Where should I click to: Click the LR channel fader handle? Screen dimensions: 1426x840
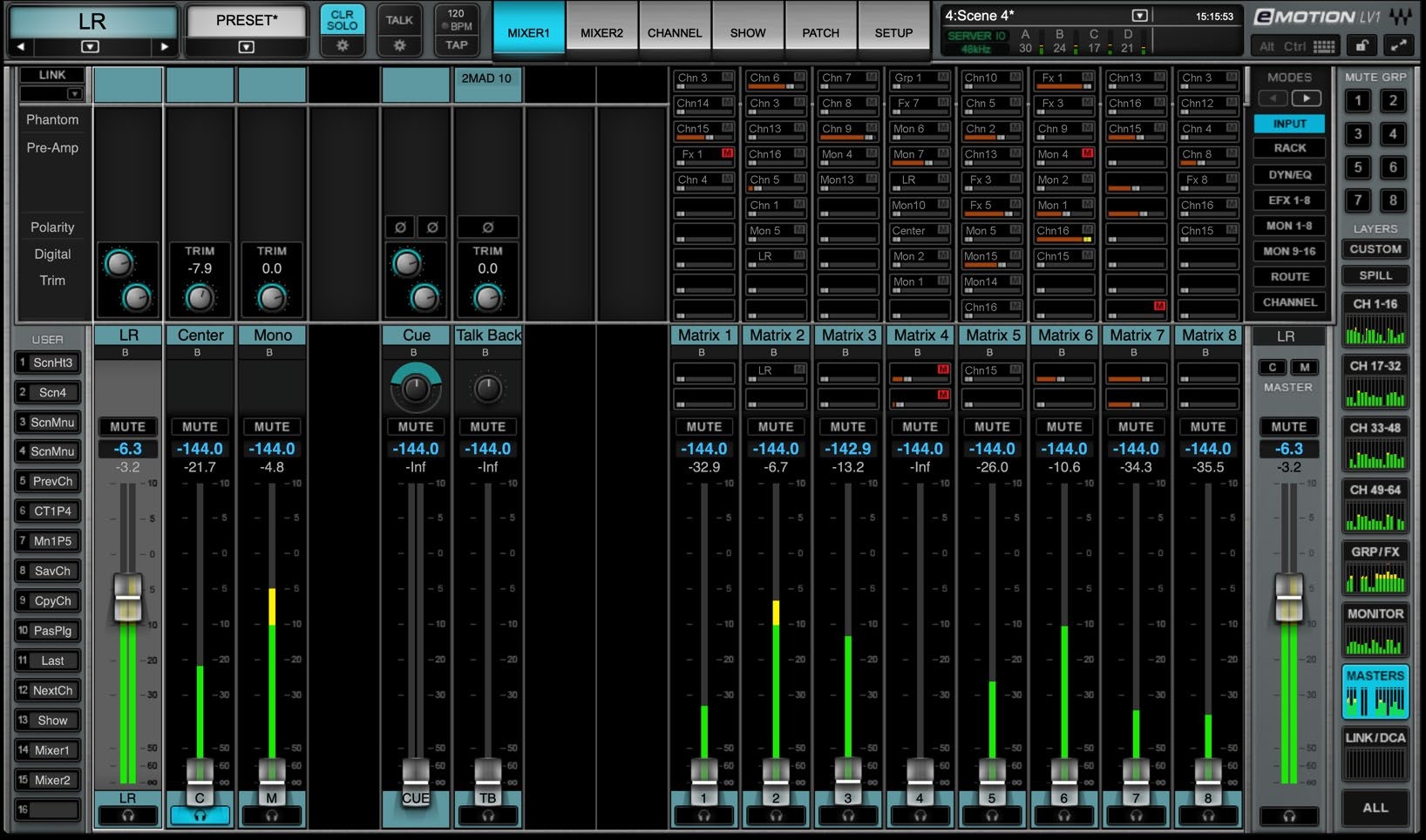pyautogui.click(x=128, y=596)
